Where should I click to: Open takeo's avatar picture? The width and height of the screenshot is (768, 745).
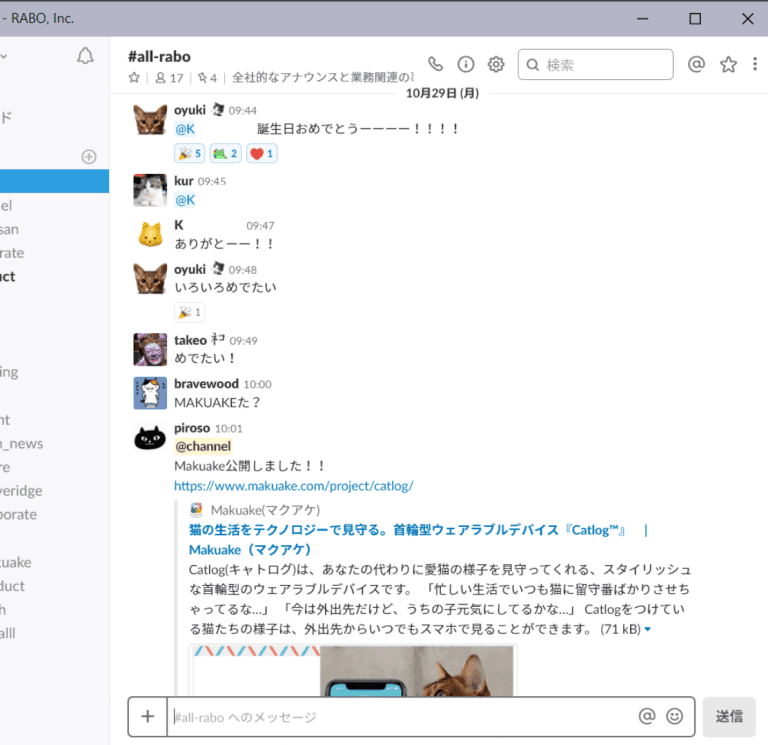point(150,349)
